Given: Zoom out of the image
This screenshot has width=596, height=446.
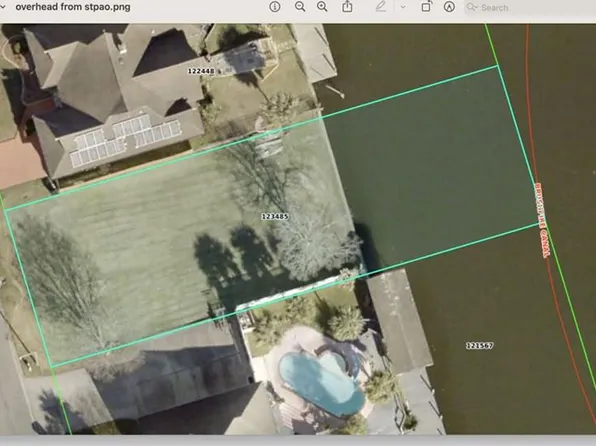Looking at the screenshot, I should click(300, 6).
